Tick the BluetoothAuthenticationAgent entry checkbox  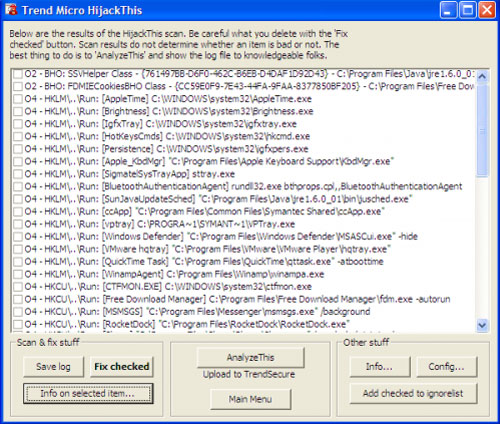coord(18,186)
